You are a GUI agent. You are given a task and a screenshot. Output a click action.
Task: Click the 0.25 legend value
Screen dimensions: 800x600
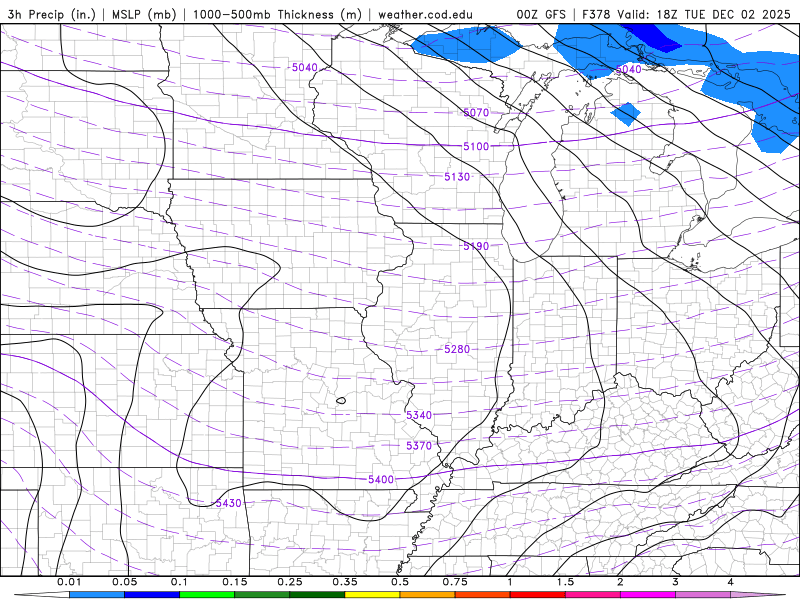click(290, 582)
